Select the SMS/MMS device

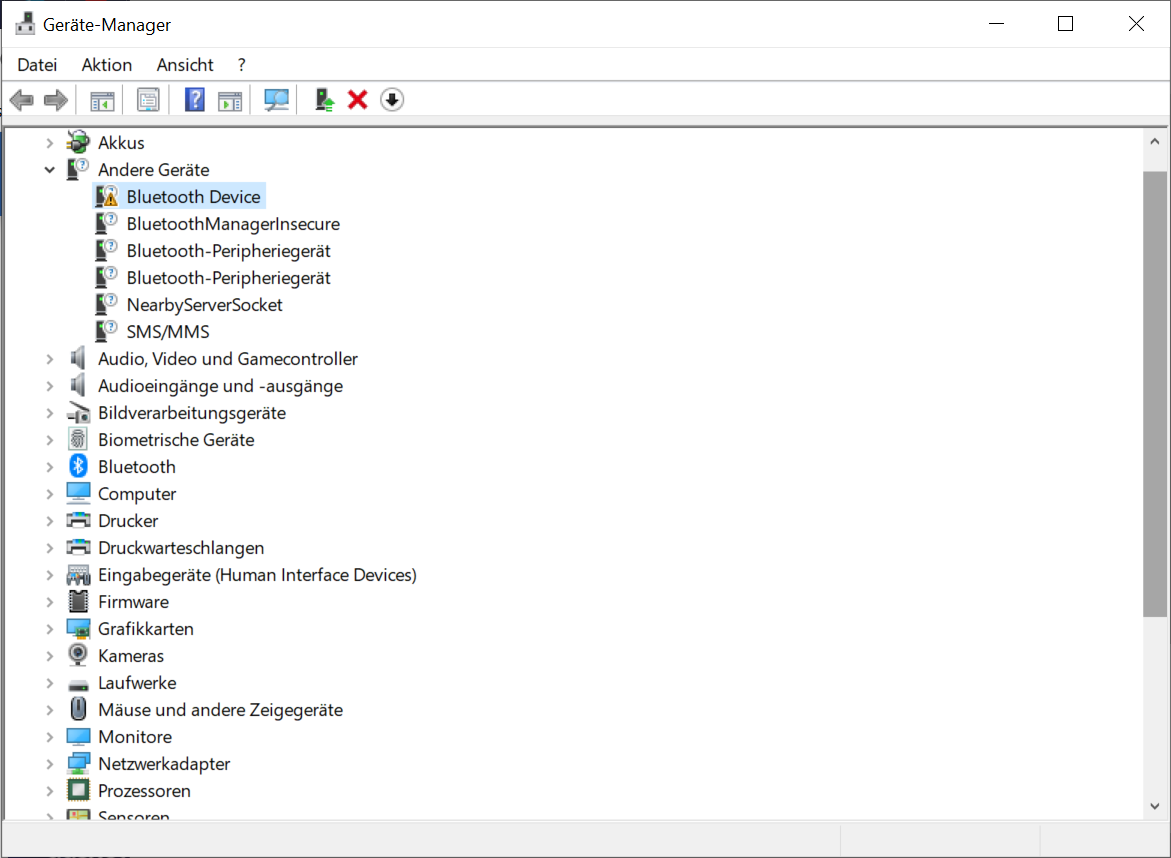[168, 332]
